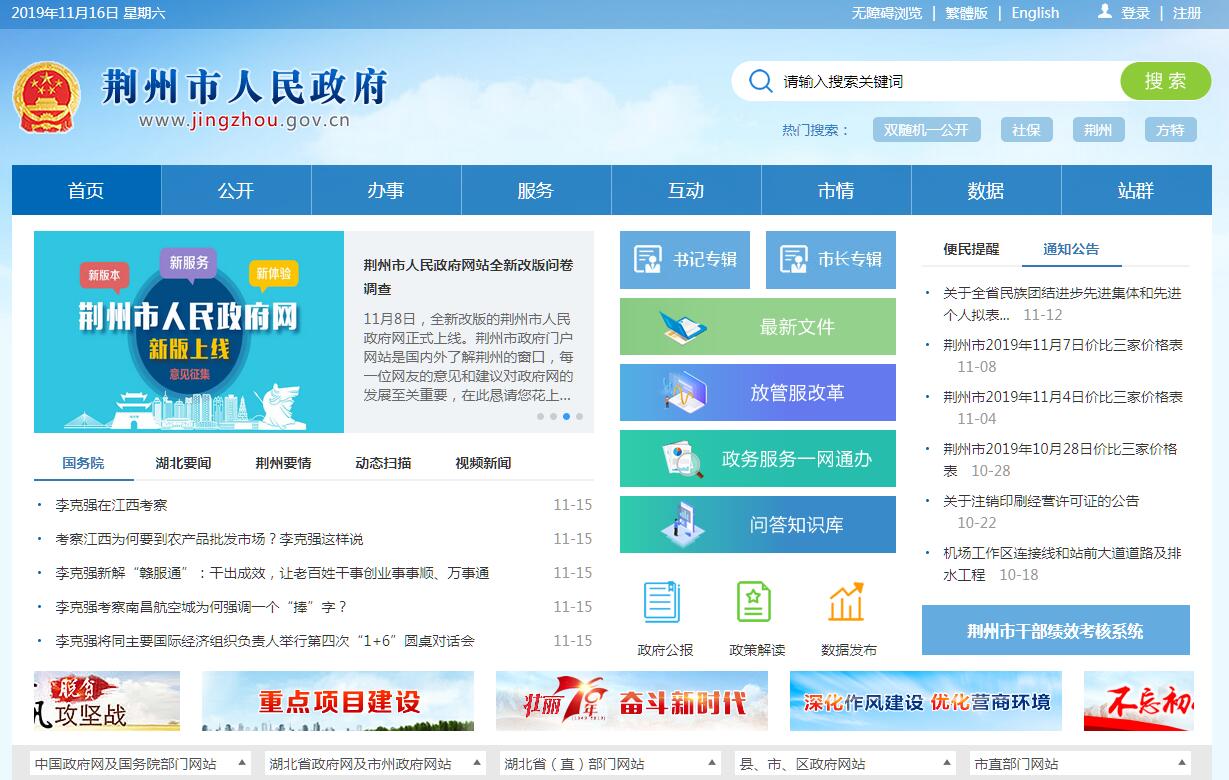Click the user icon beside 登录
The height and width of the screenshot is (780, 1229).
1105,12
